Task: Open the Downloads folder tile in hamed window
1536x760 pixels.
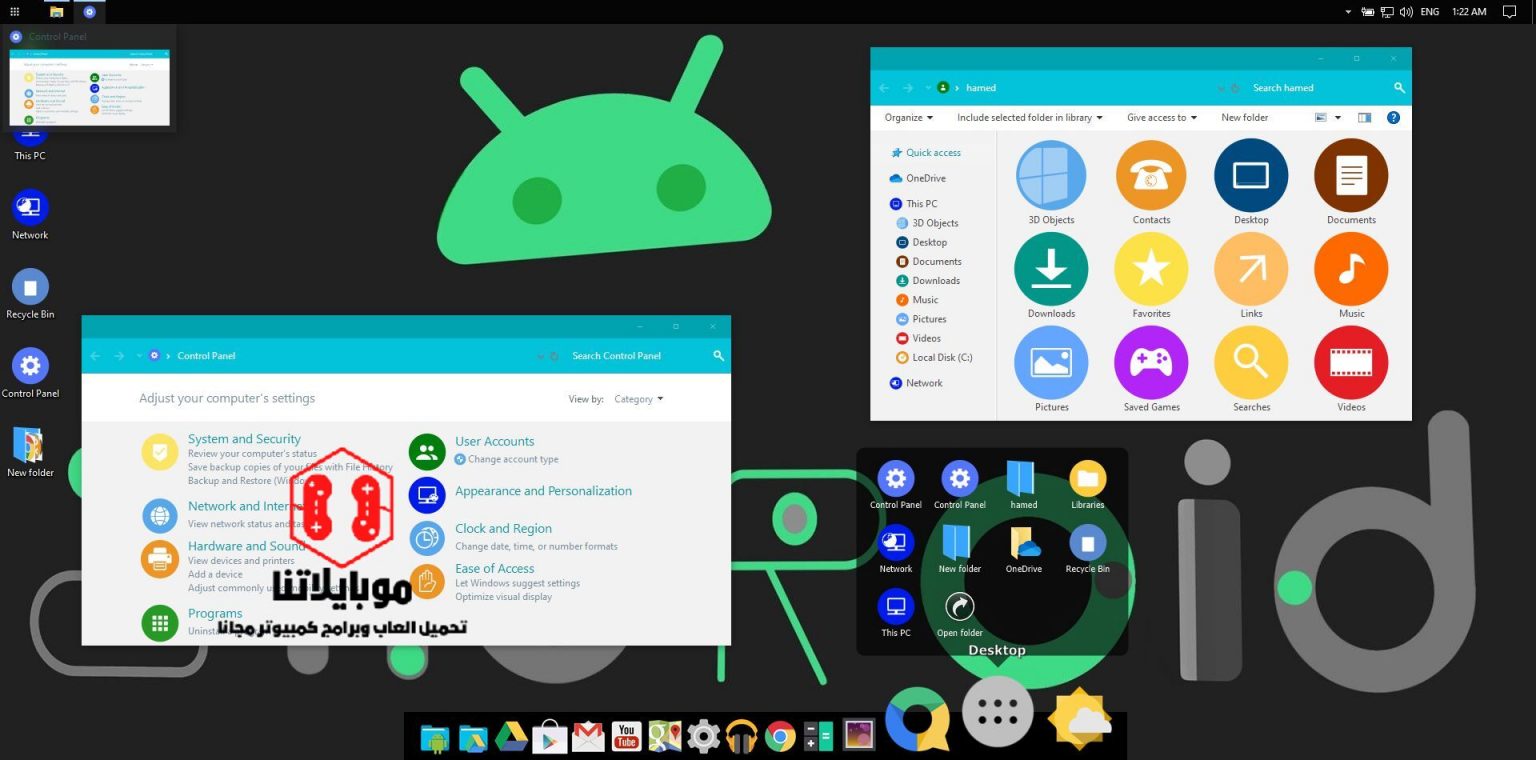Action: pyautogui.click(x=1051, y=276)
